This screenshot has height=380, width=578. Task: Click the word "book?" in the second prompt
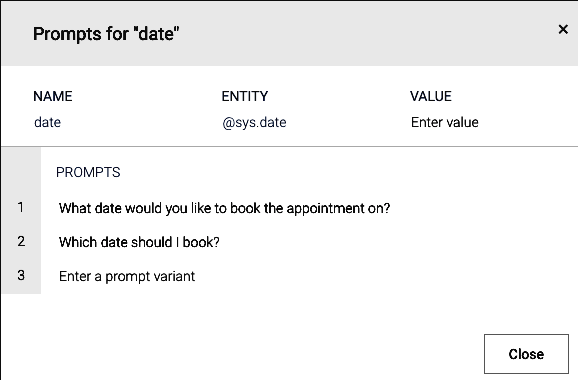201,242
